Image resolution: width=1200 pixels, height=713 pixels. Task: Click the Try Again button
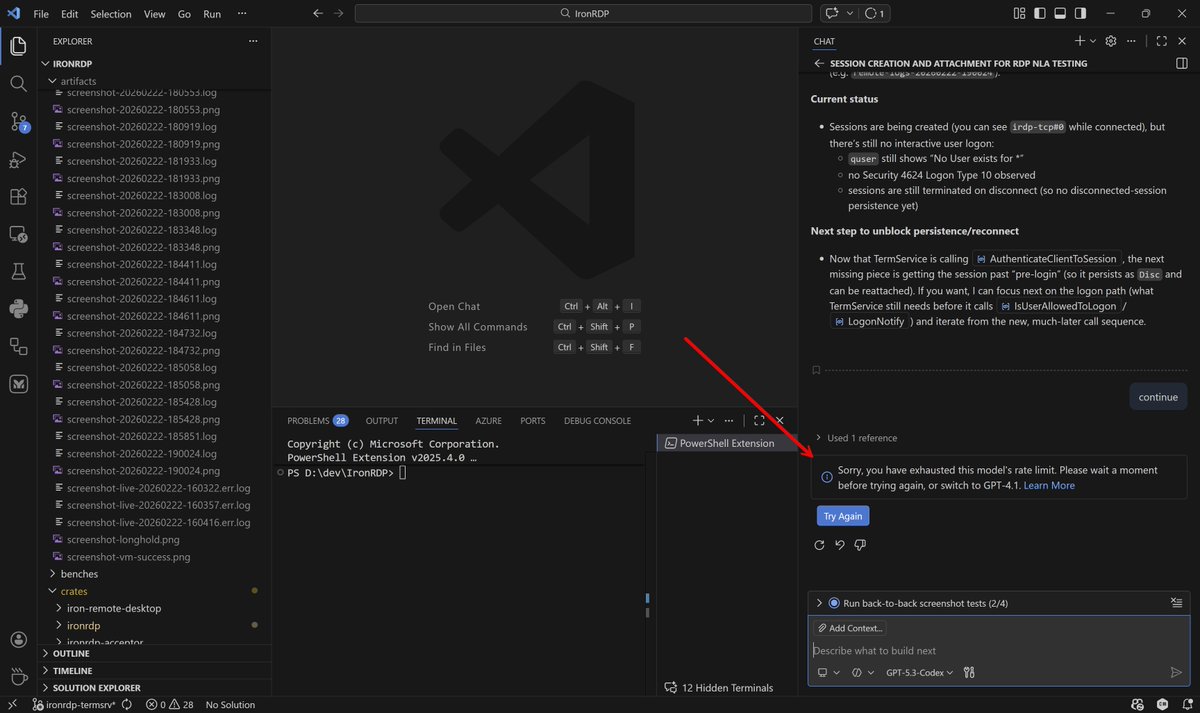tap(843, 516)
